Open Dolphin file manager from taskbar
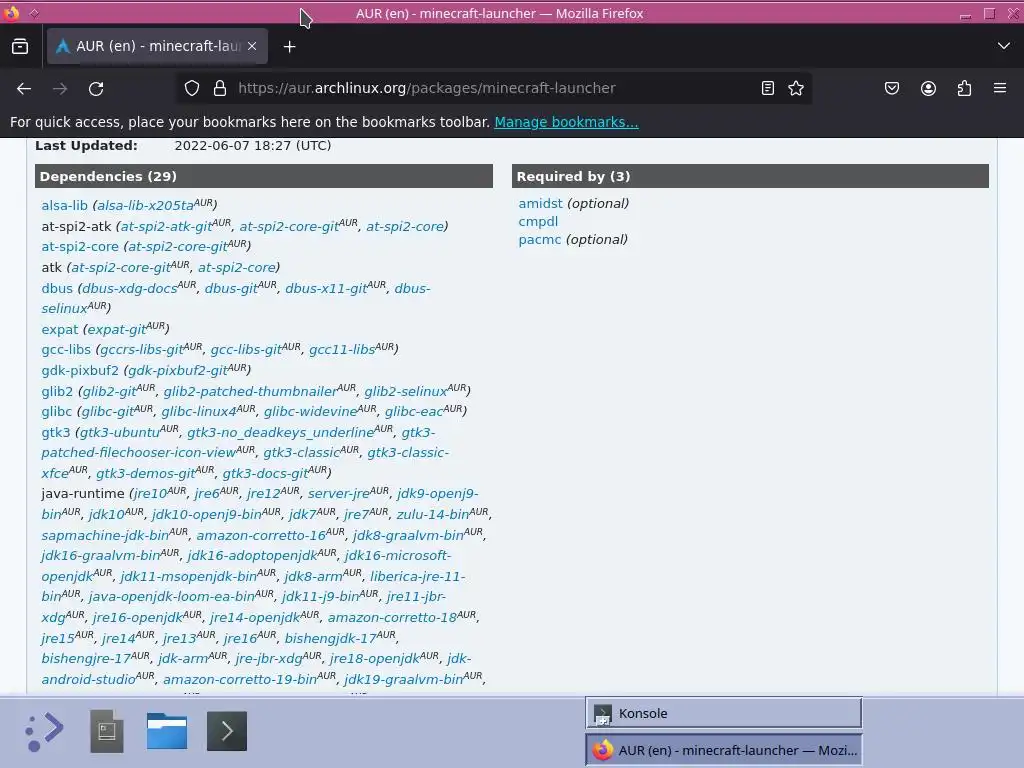Image resolution: width=1024 pixels, height=768 pixels. (167, 731)
